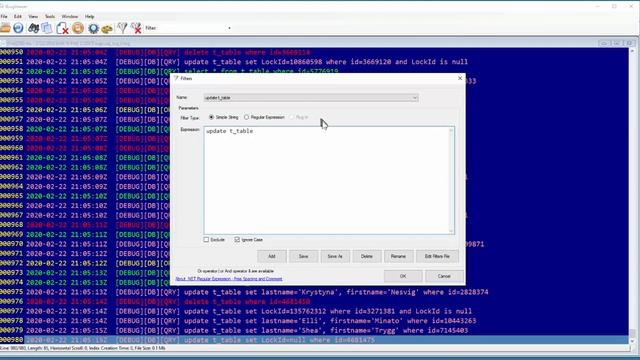
Task: Select log line 000977 with LockId=135762312
Action: point(314,311)
